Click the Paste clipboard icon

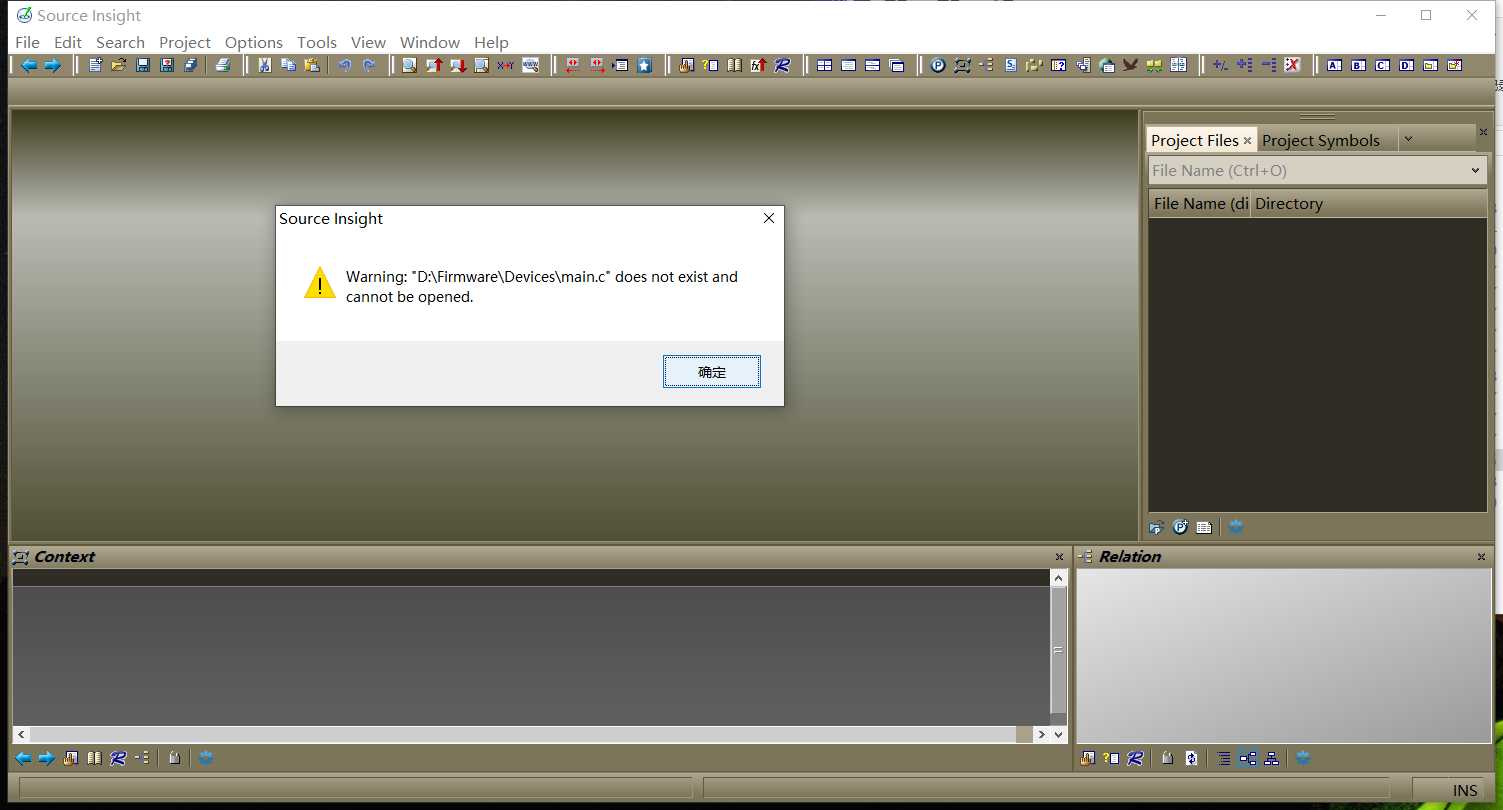click(312, 65)
